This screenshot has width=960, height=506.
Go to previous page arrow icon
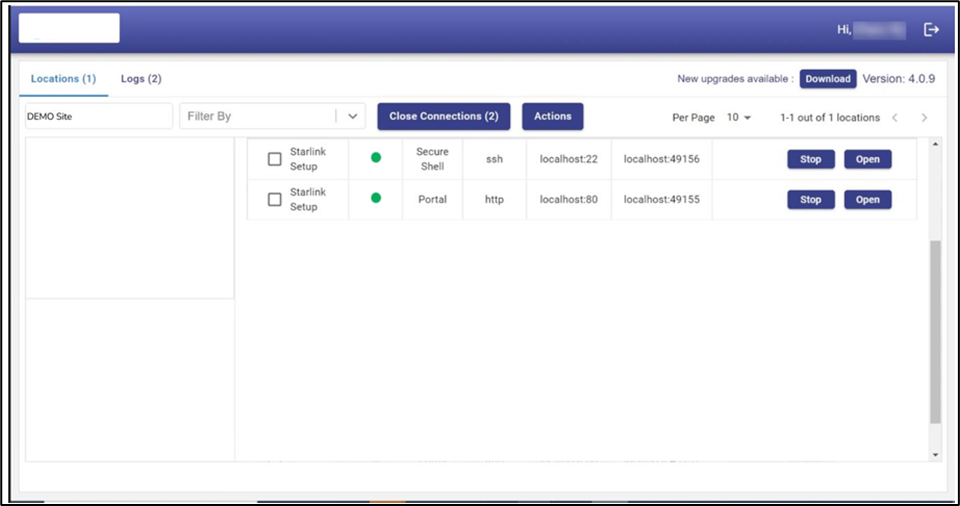(895, 118)
